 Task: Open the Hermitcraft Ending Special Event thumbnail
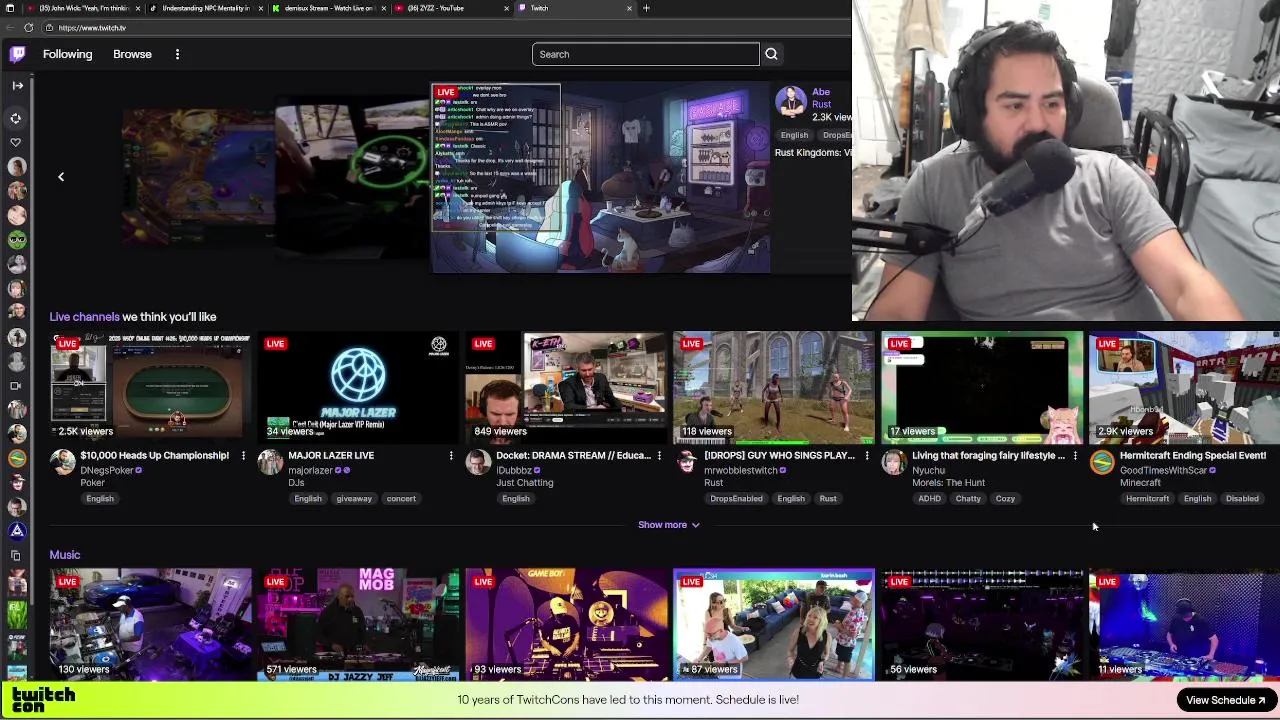click(x=1184, y=387)
